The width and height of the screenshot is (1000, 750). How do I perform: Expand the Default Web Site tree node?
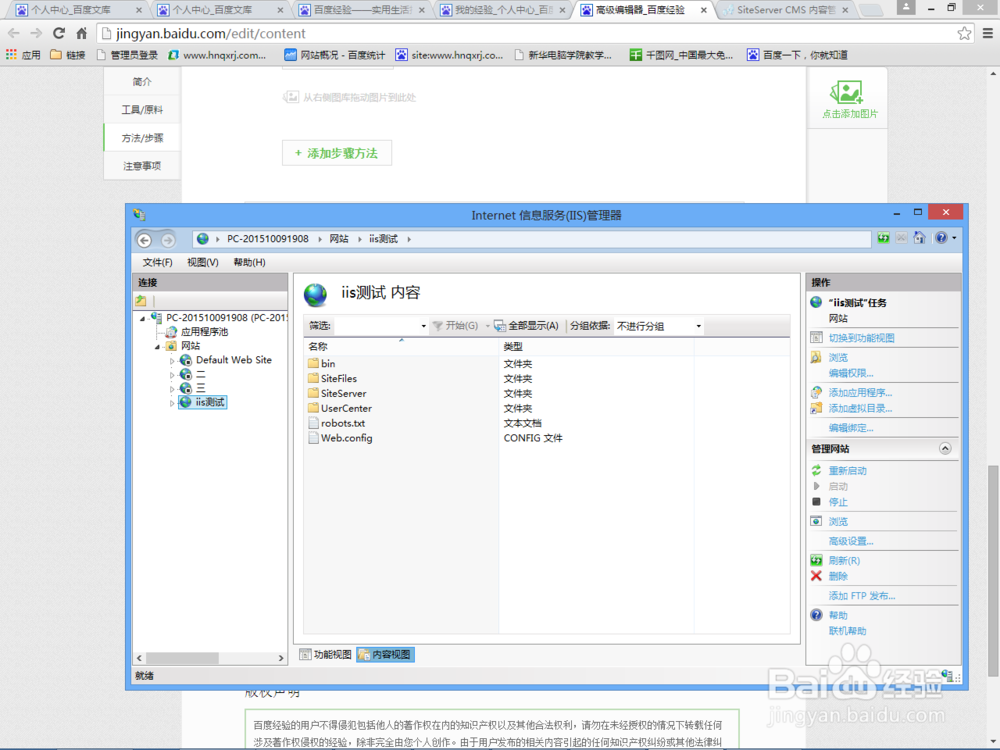coord(174,359)
